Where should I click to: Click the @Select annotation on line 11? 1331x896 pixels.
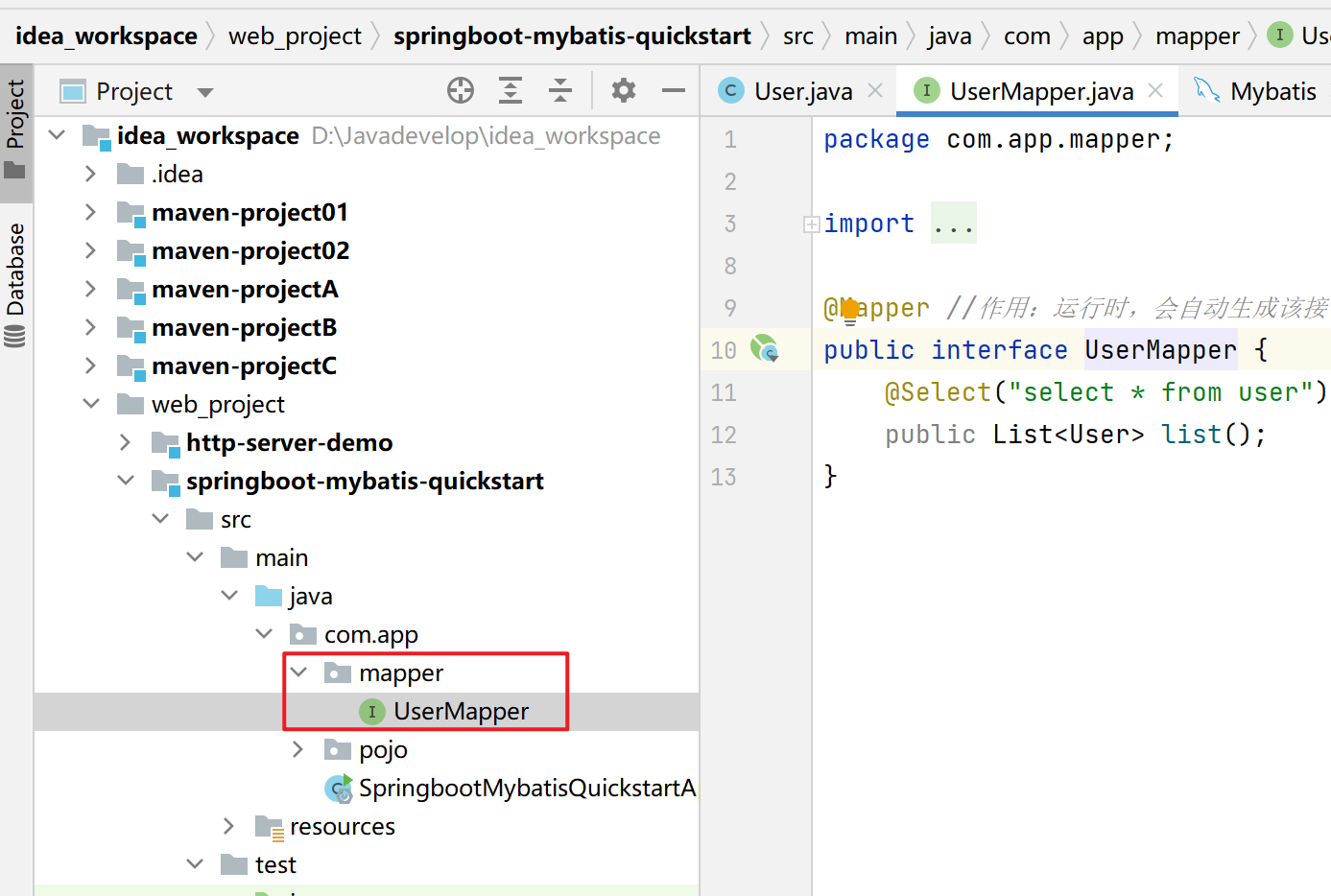coord(938,392)
